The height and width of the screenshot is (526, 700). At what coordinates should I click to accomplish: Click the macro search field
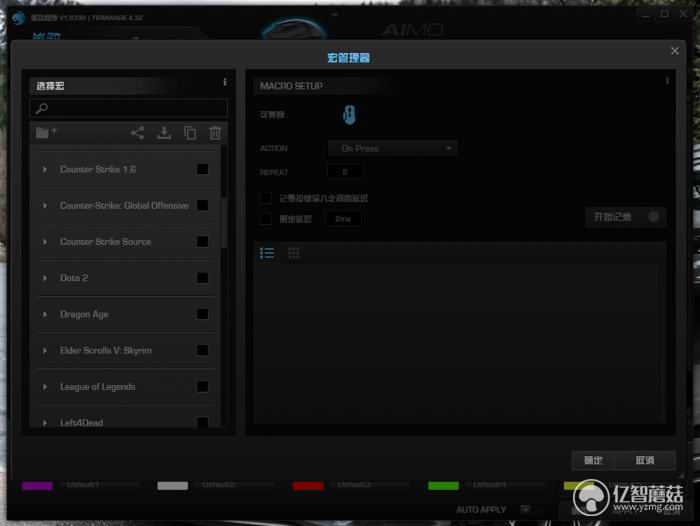[129, 108]
